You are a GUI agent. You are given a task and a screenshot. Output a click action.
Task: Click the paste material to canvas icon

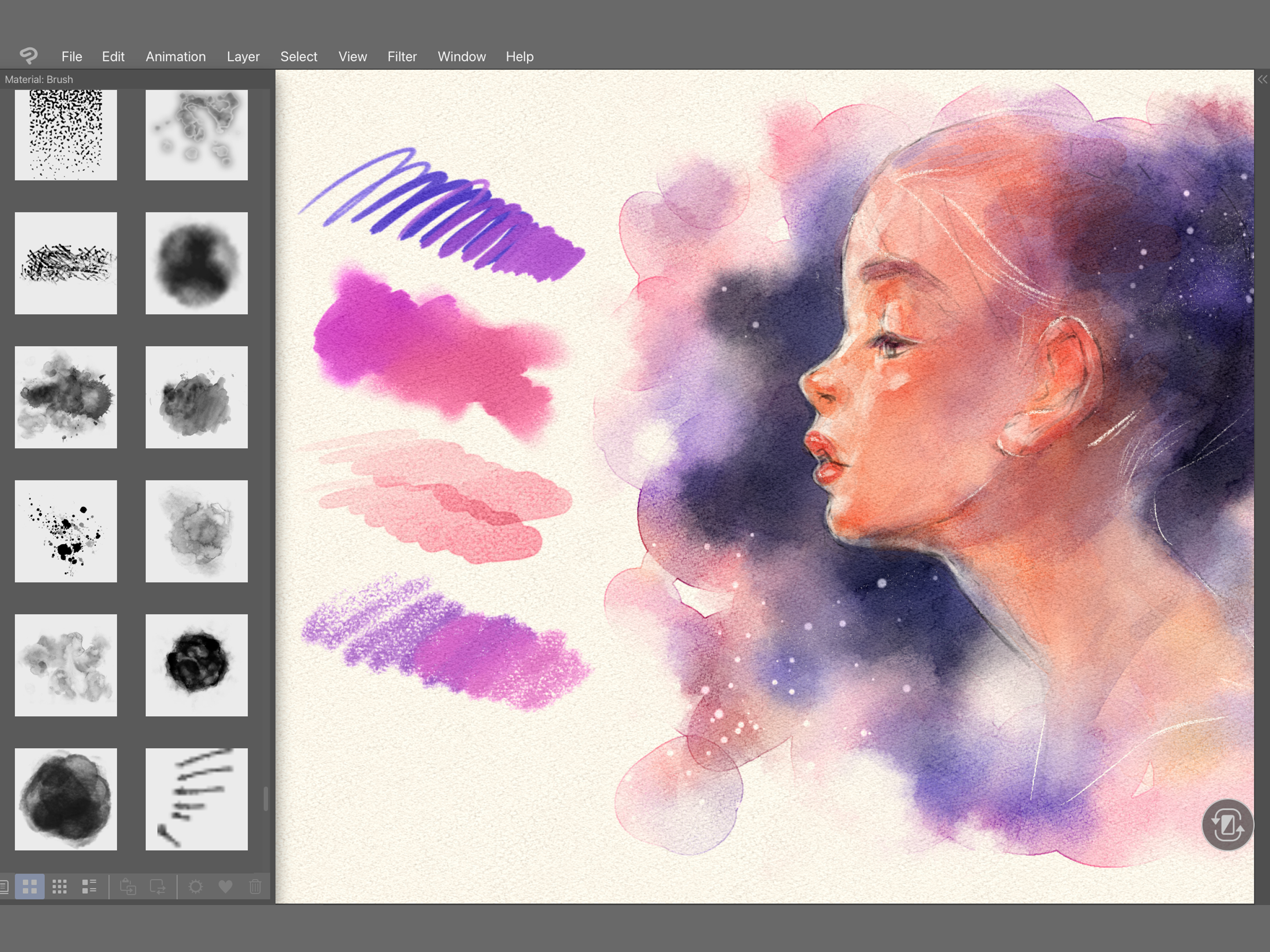pos(128,886)
